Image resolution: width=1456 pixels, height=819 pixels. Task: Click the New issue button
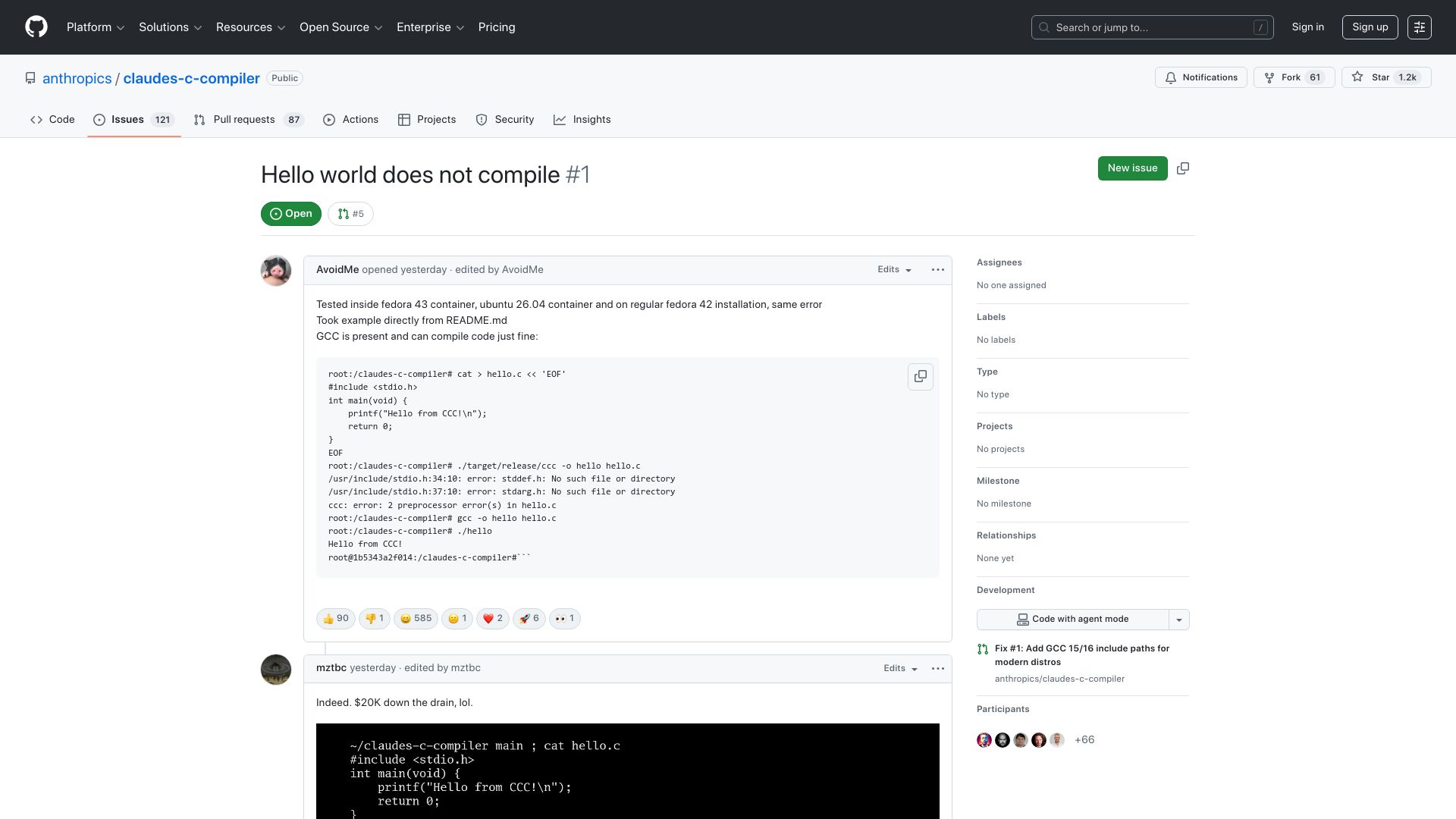click(x=1133, y=168)
